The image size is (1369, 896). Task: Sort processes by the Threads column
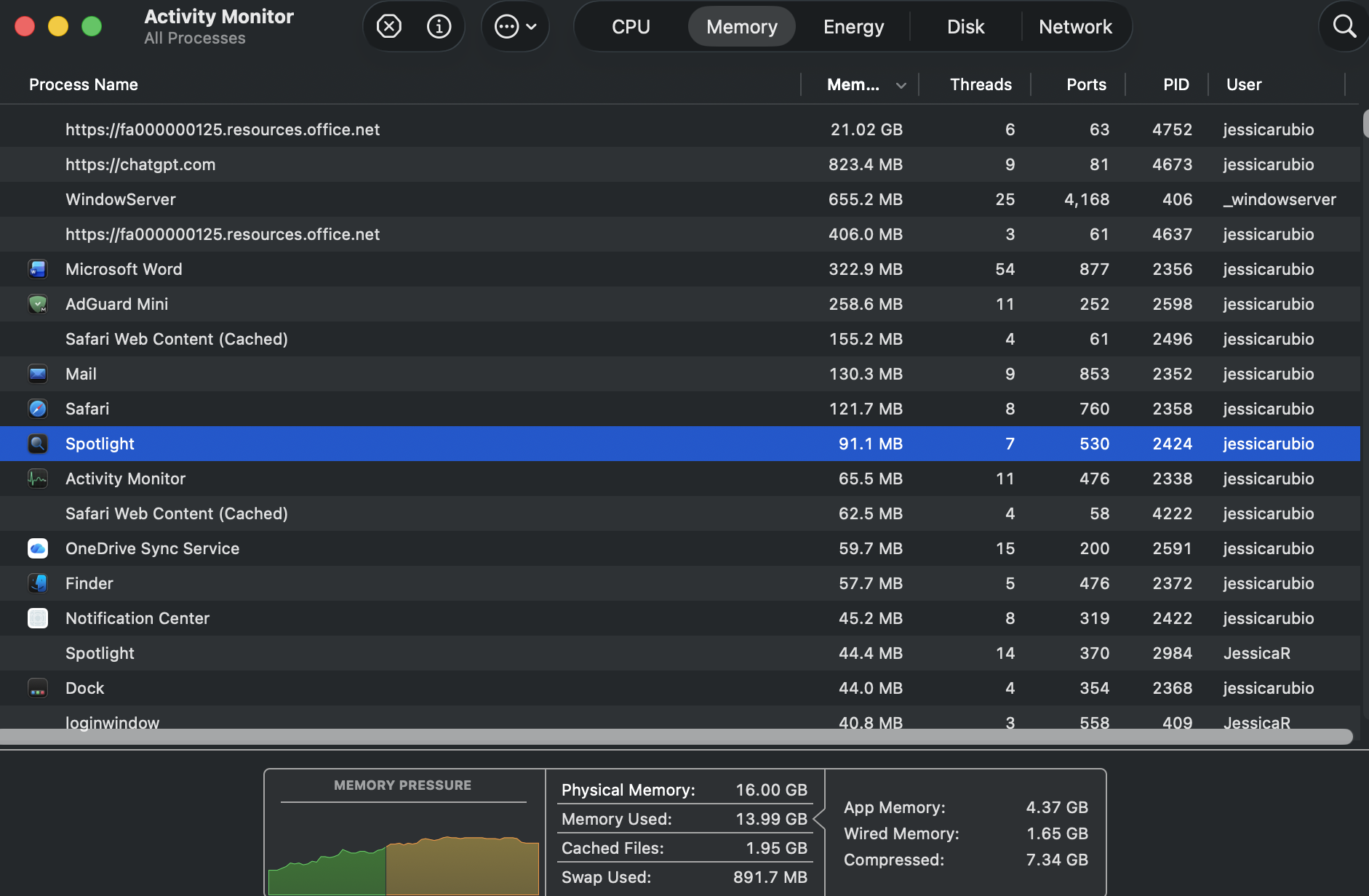(x=980, y=84)
